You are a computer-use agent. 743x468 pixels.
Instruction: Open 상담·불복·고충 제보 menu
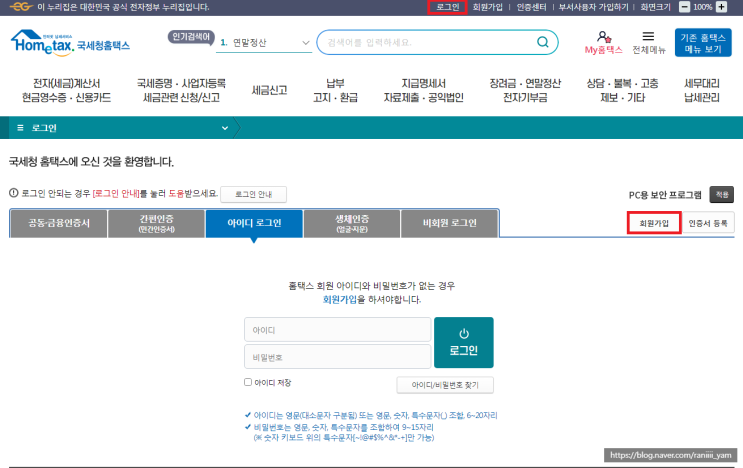(x=622, y=90)
